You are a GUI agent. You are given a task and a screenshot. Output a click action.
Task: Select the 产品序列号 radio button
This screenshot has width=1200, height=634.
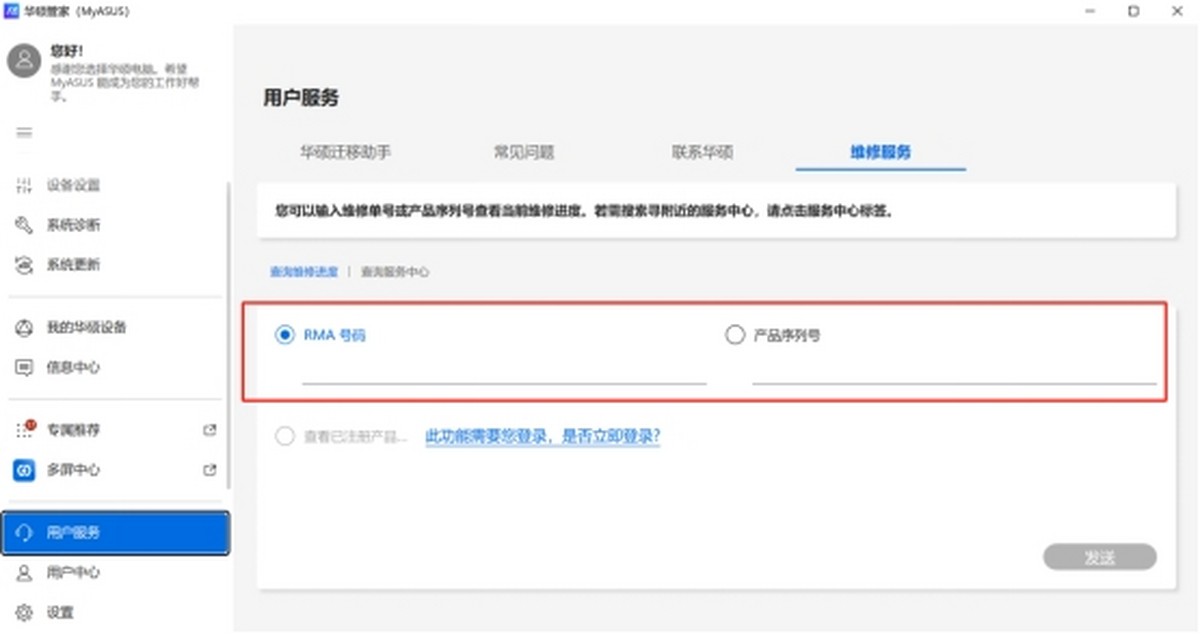(x=734, y=336)
